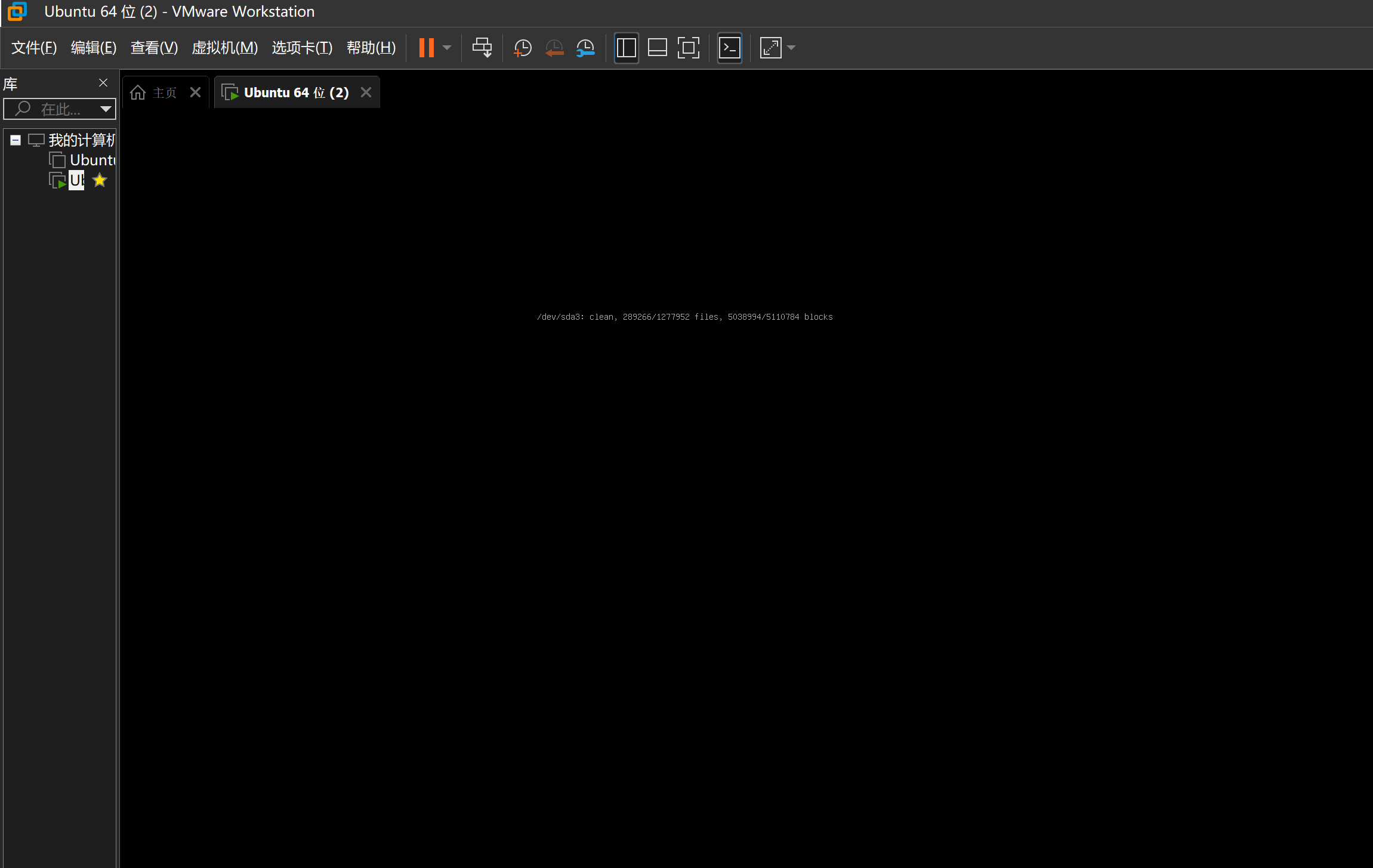Viewport: 1373px width, 868px height.
Task: Take a snapshot of this virtual machine
Action: coord(523,48)
